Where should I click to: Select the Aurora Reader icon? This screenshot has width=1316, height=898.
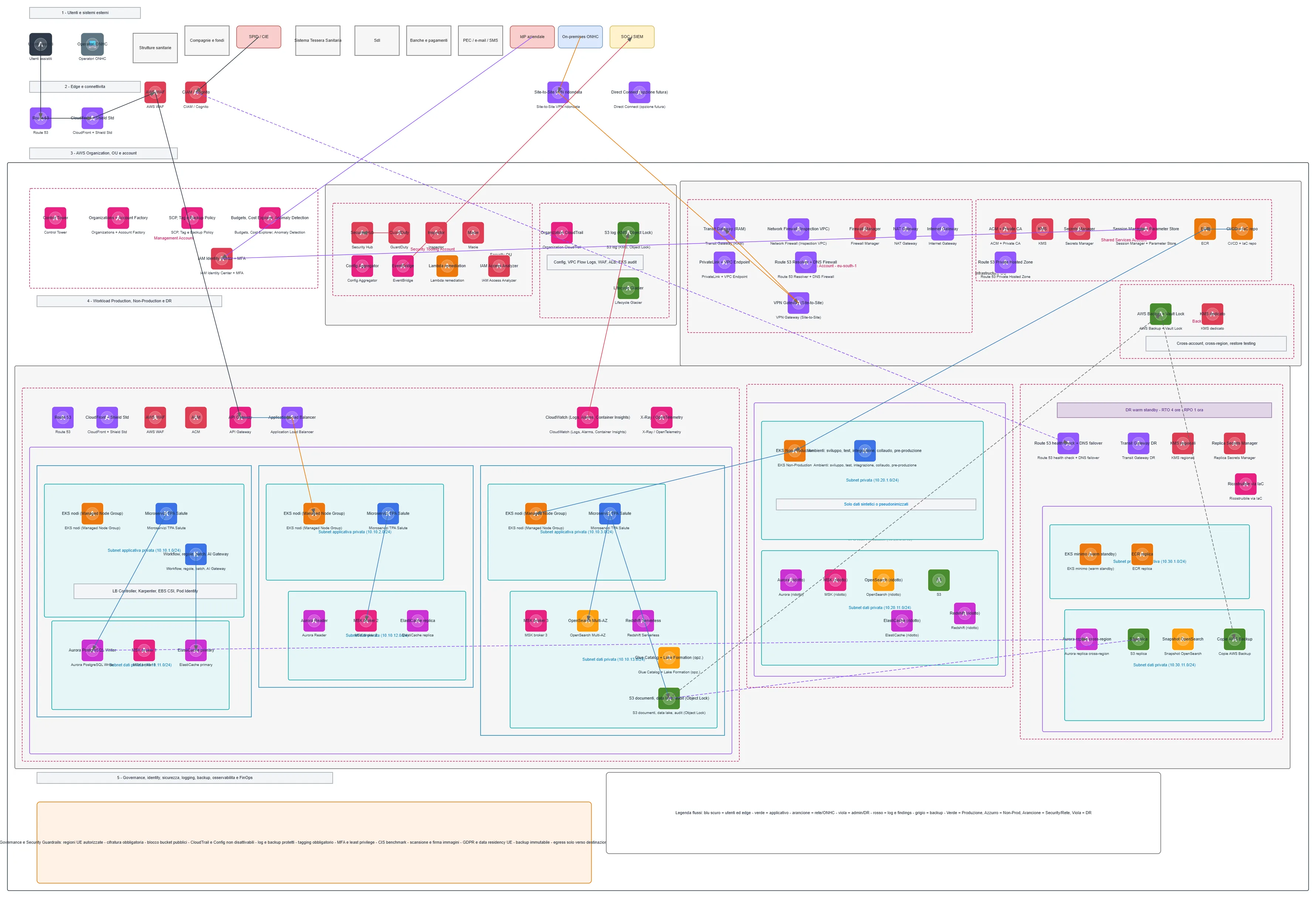point(314,621)
